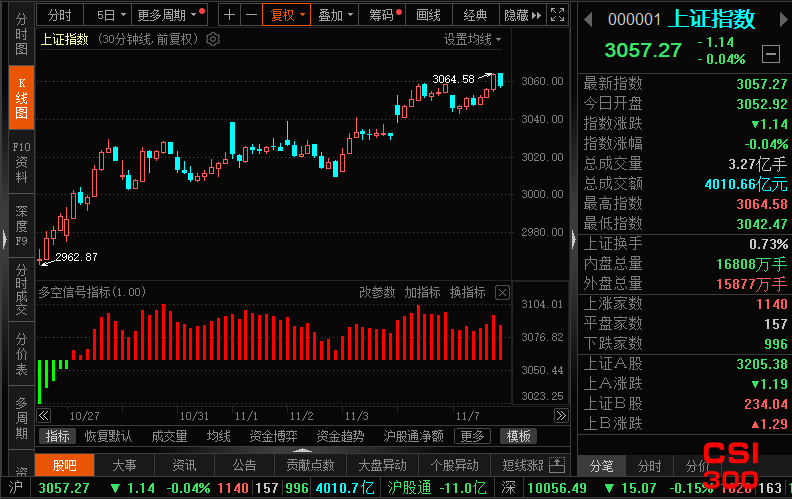This screenshot has width=792, height=499.
Task: Zoom in chart with plus icon
Action: 229,15
